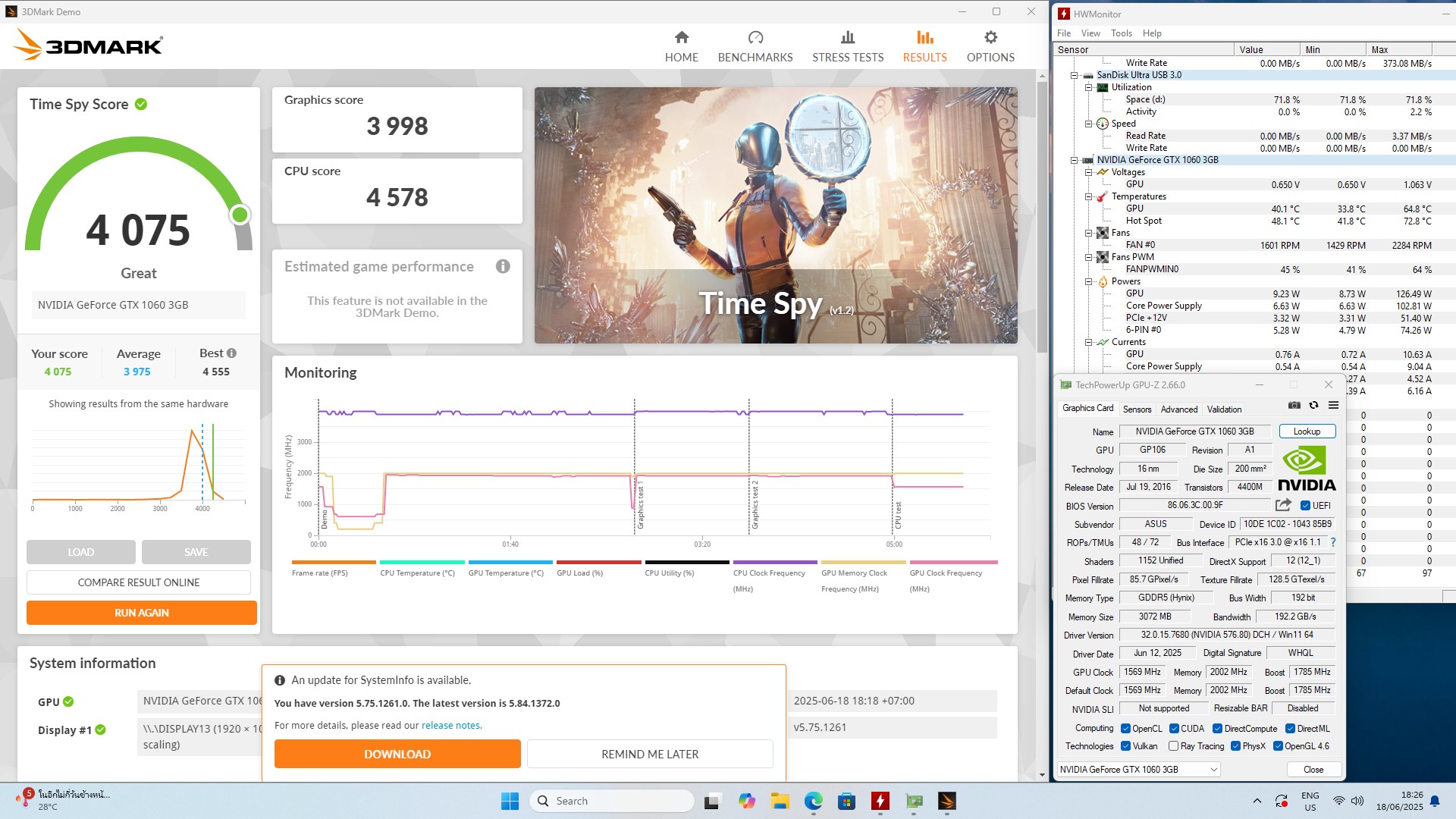Toggle the UEFI checkbox in GPU-Z
This screenshot has width=1456, height=819.
(1305, 506)
